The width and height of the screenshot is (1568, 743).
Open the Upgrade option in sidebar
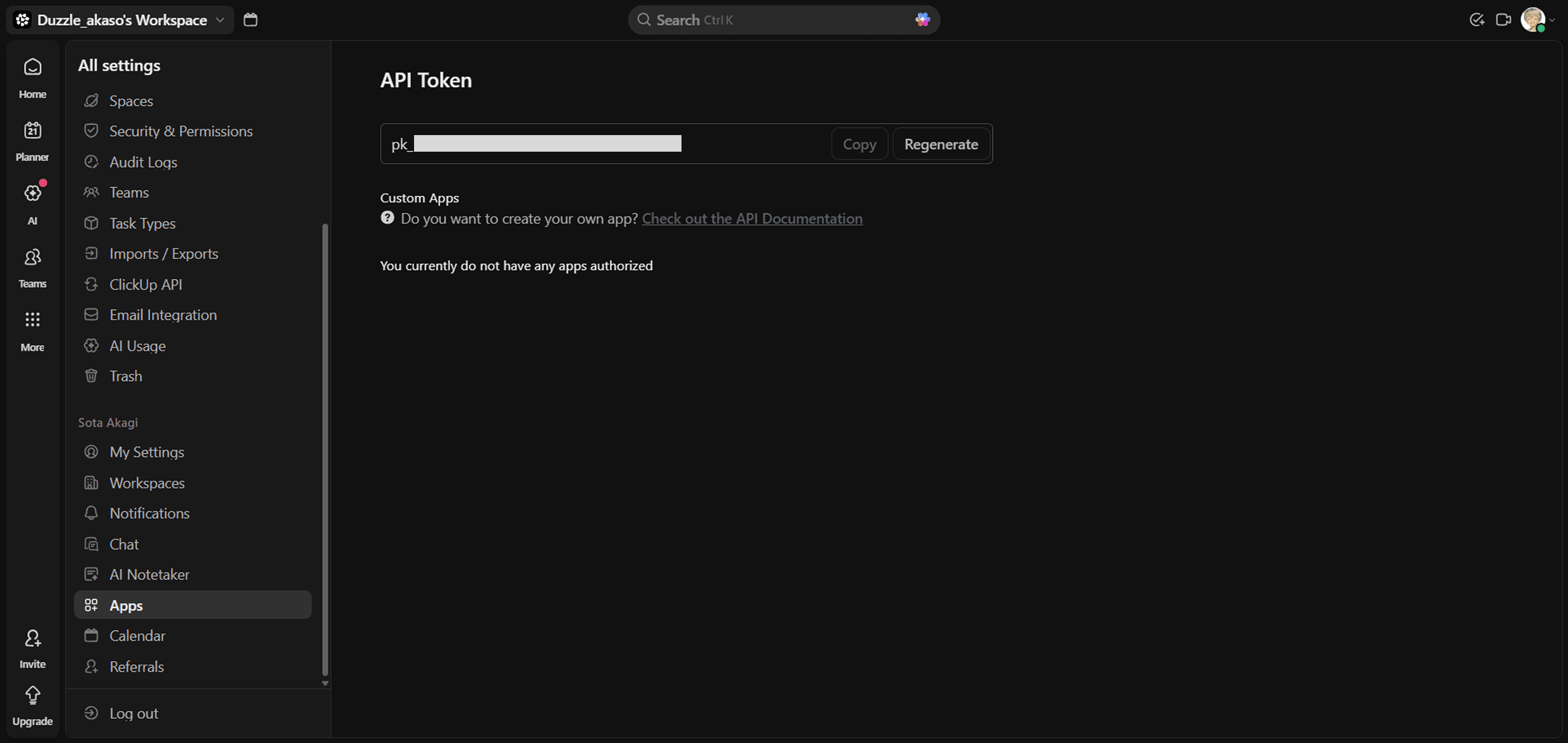(32, 703)
